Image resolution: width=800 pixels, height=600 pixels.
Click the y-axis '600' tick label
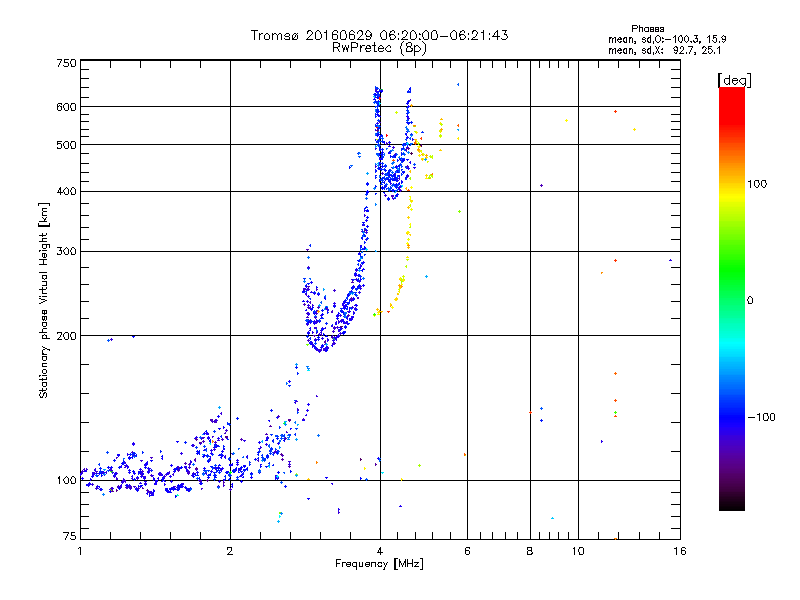[x=66, y=107]
